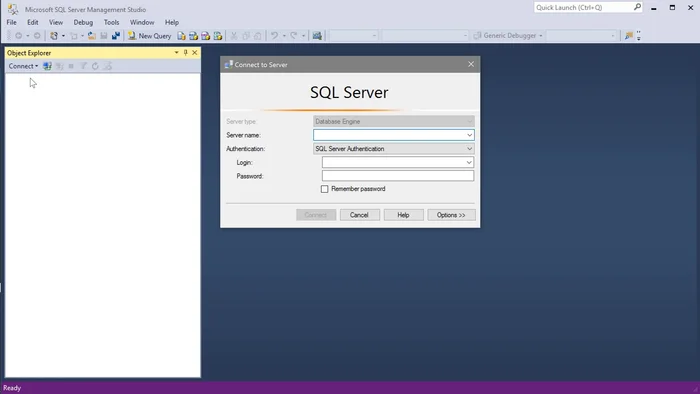The image size is (700, 394).
Task: Open the Debug menu
Action: [x=83, y=22]
